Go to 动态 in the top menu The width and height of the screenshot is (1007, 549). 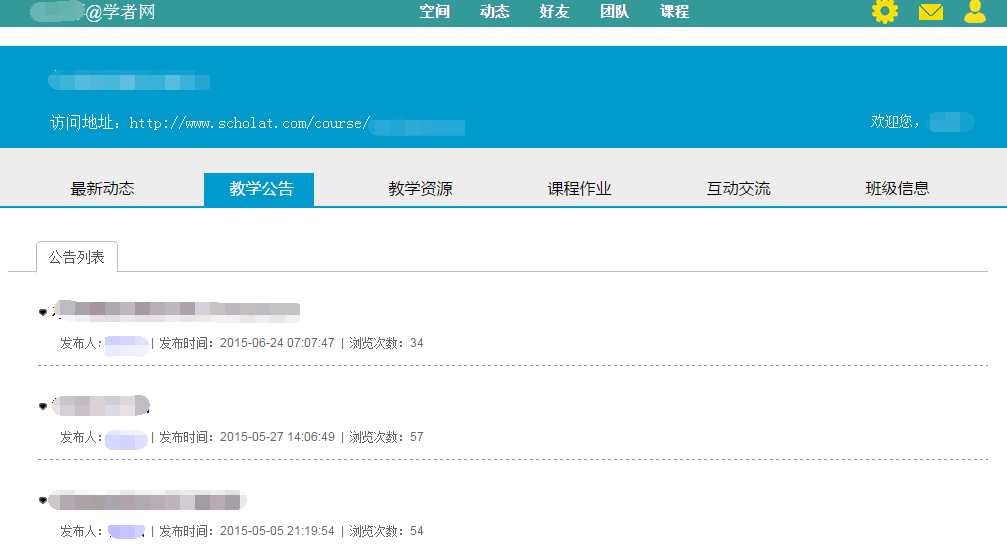(494, 12)
